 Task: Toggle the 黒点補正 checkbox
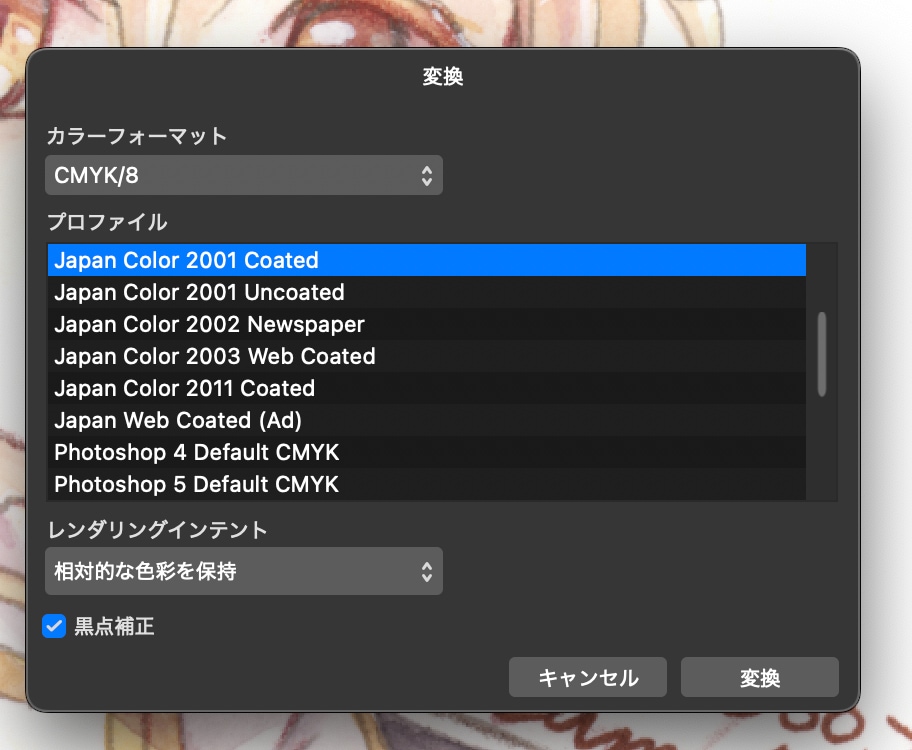click(54, 627)
